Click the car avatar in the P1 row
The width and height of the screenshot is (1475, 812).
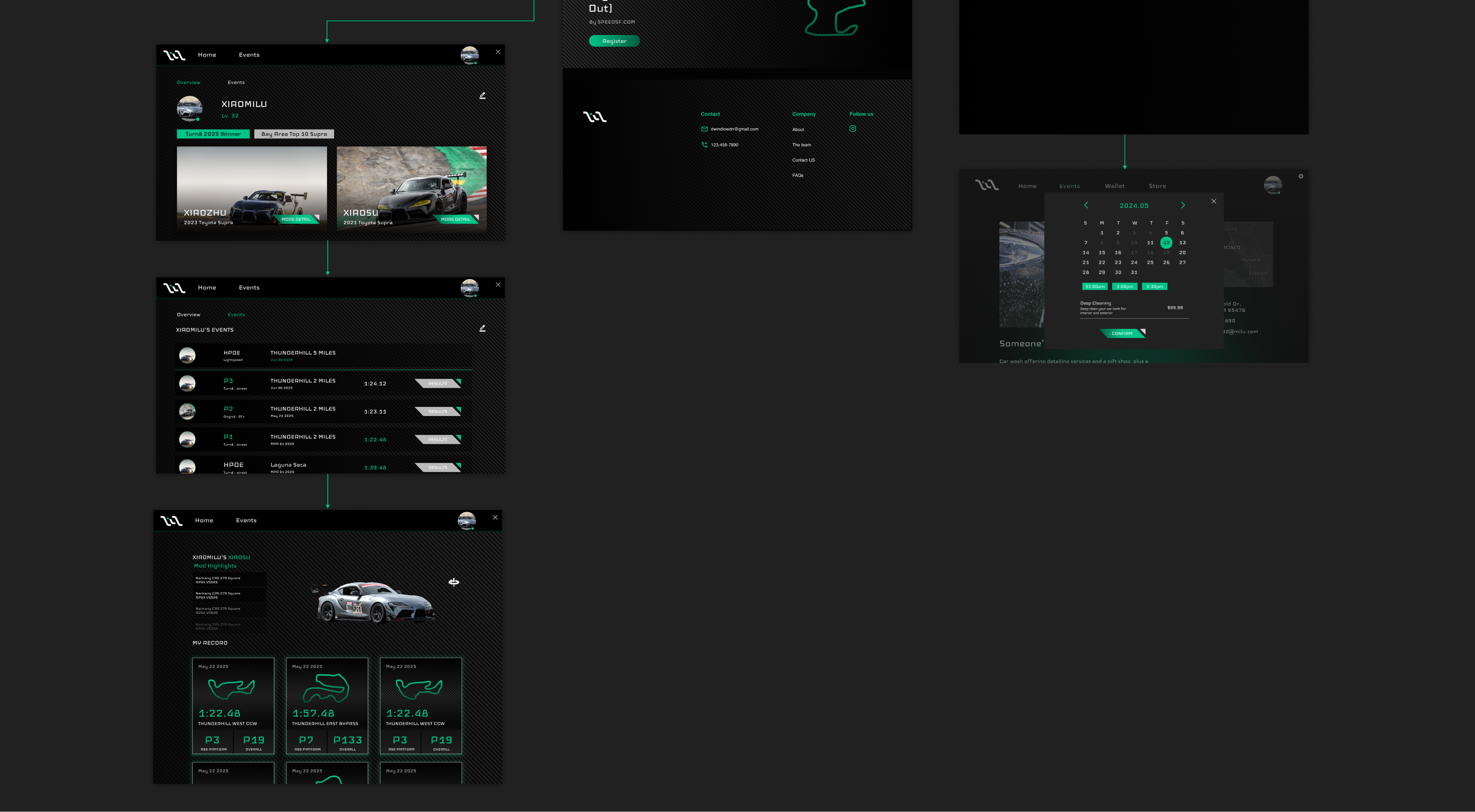pos(187,440)
